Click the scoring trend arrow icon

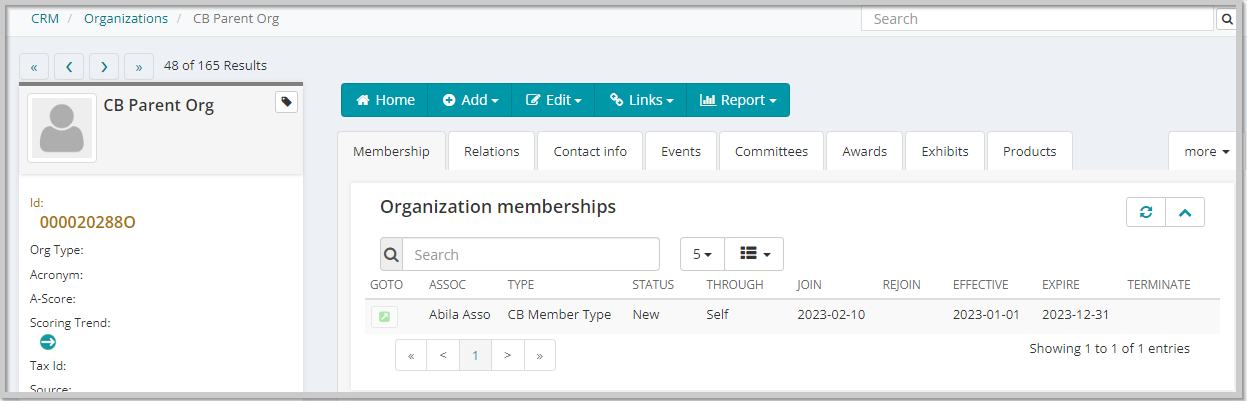48,342
